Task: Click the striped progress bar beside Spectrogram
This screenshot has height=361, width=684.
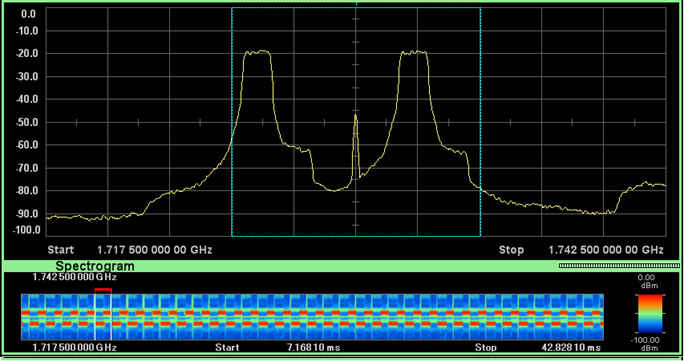Action: [x=619, y=265]
